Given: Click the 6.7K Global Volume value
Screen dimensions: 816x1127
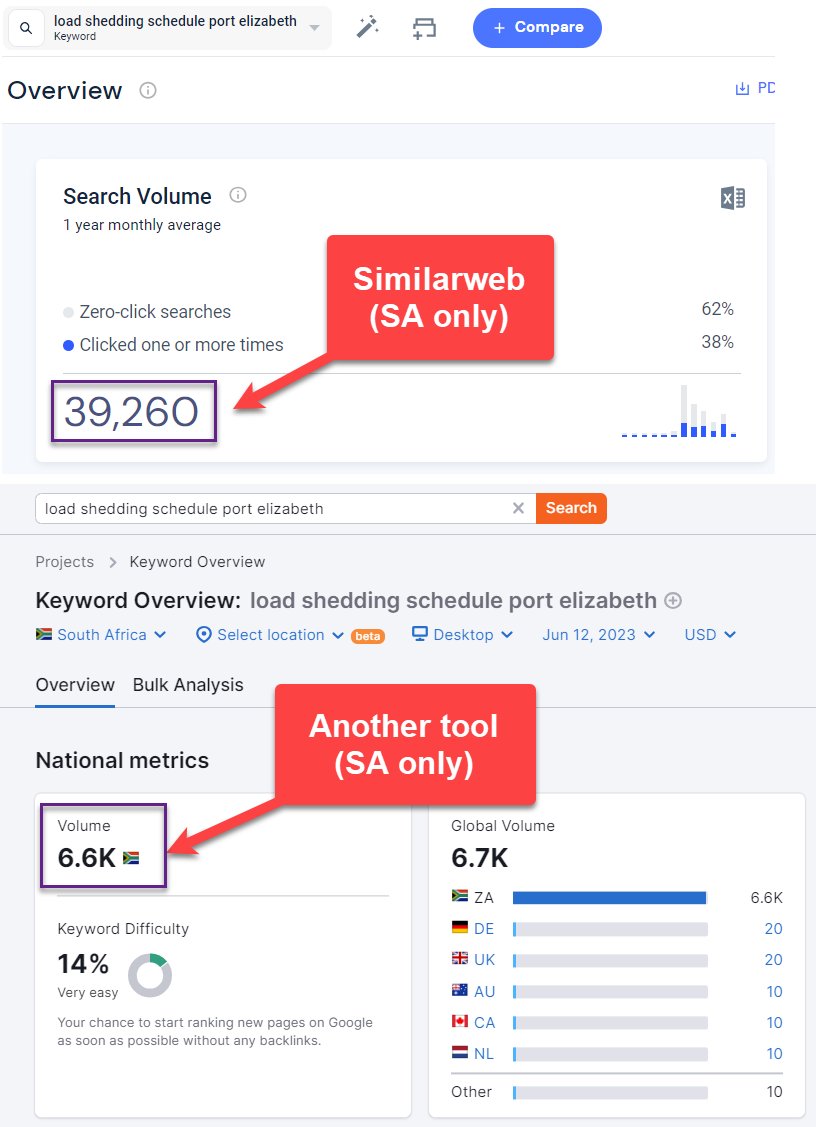Looking at the screenshot, I should coord(480,857).
